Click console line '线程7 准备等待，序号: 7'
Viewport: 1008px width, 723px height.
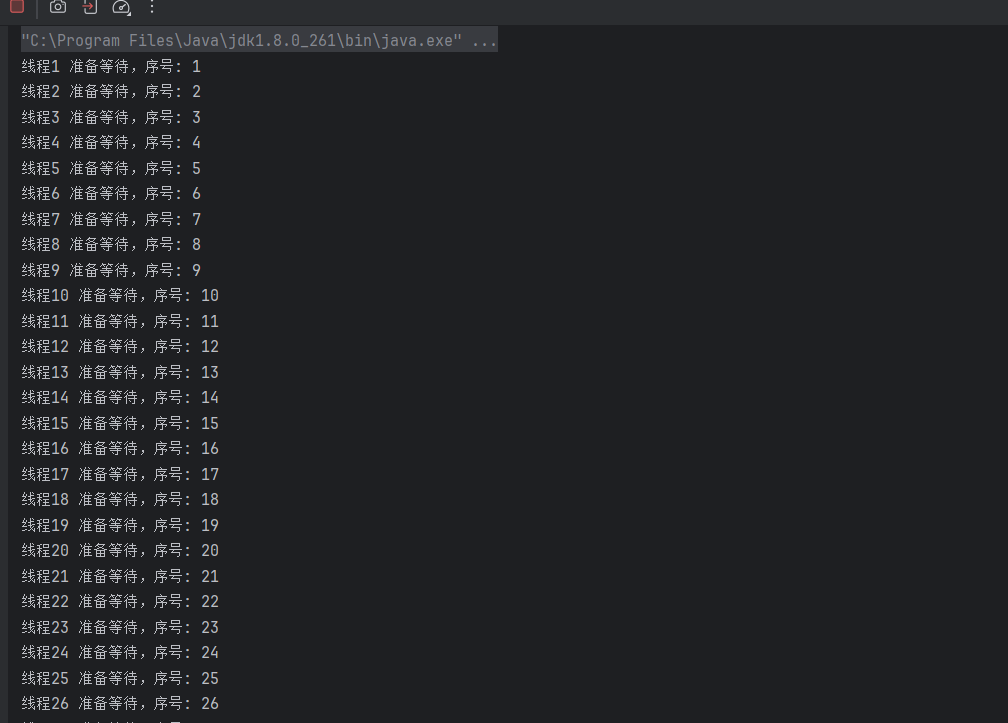pos(111,219)
